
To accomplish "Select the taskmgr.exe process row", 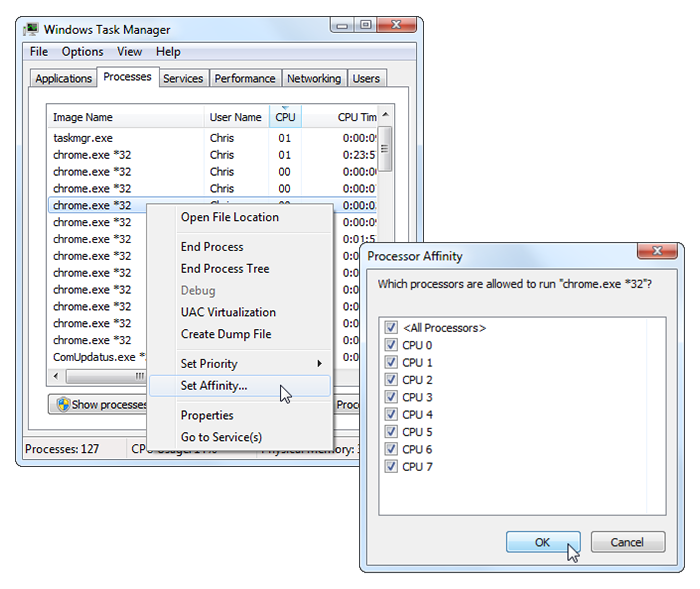I will pos(212,138).
